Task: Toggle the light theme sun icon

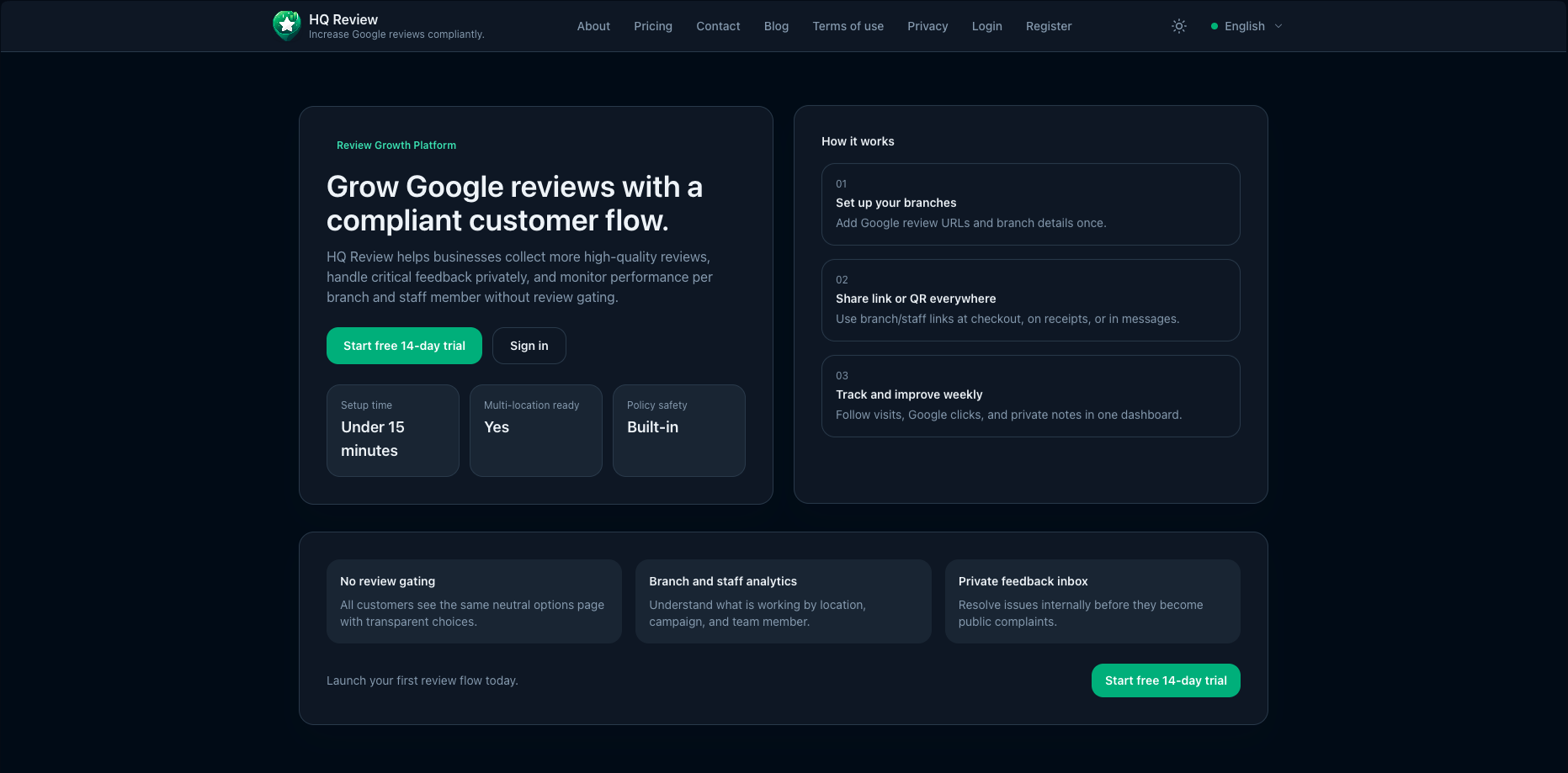Action: (x=1178, y=26)
